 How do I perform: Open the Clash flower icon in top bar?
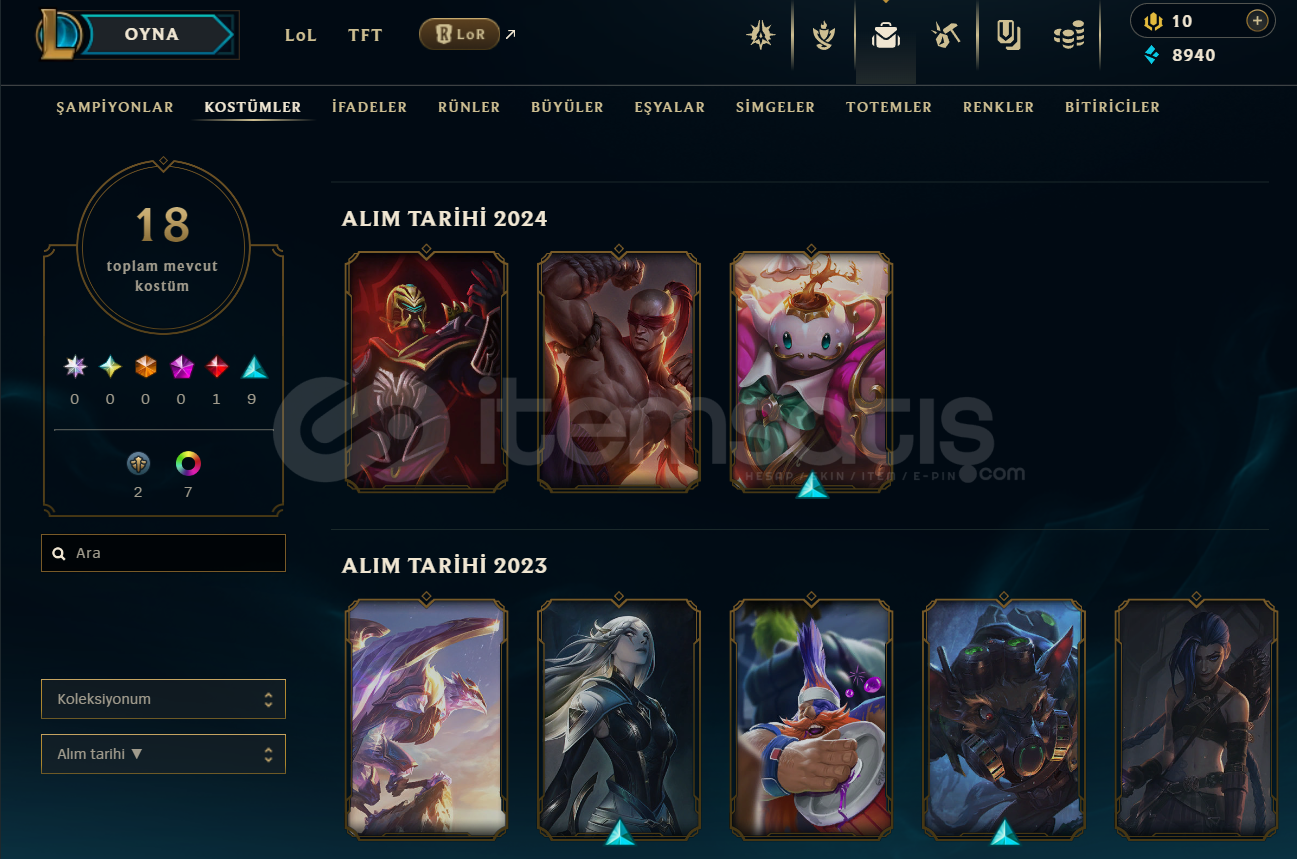[823, 36]
